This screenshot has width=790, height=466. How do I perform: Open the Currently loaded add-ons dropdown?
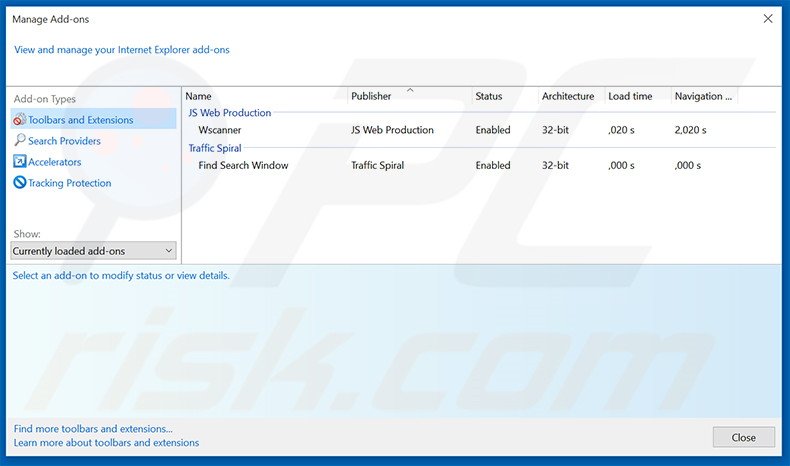point(93,251)
